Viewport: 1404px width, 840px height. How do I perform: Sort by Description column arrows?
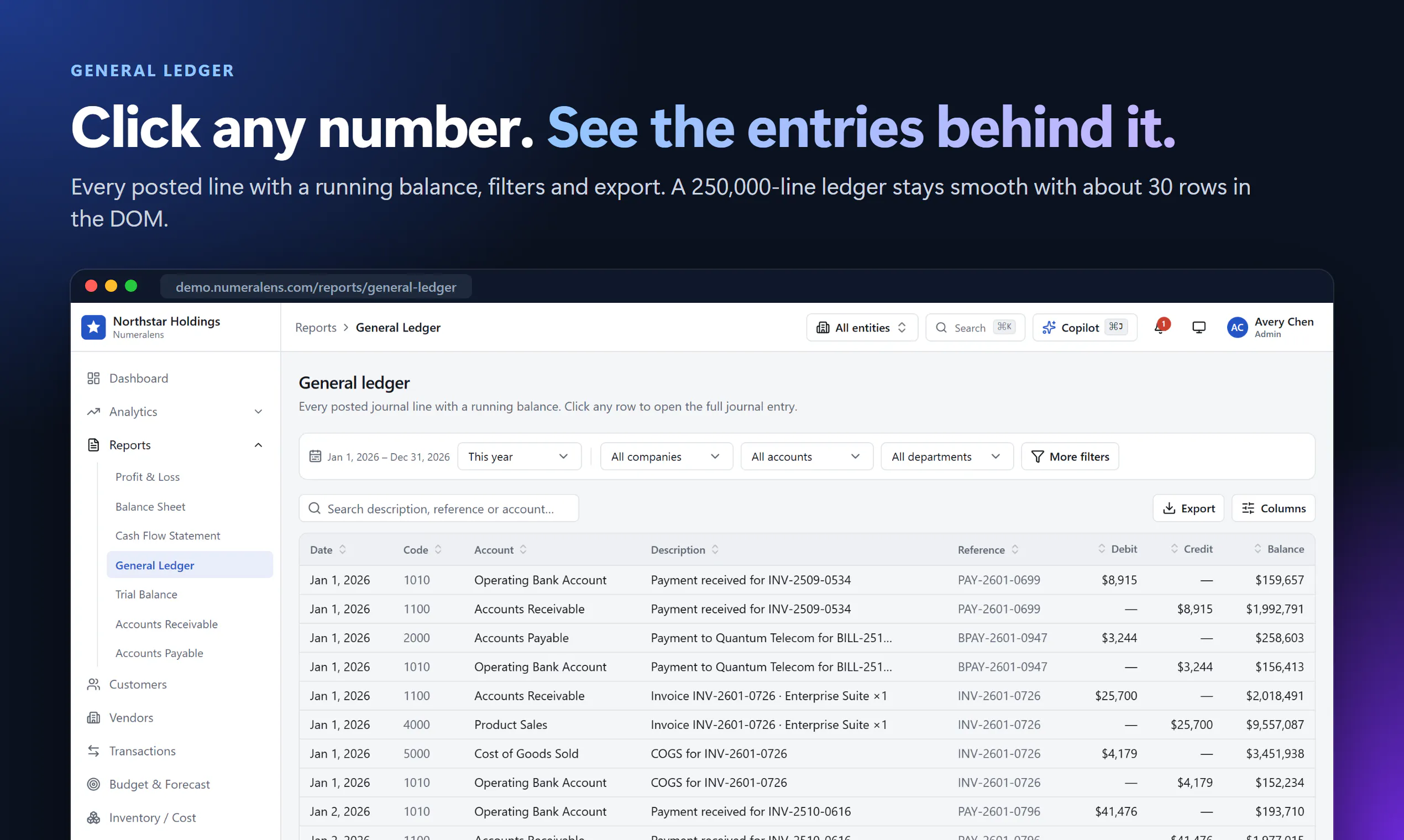715,550
